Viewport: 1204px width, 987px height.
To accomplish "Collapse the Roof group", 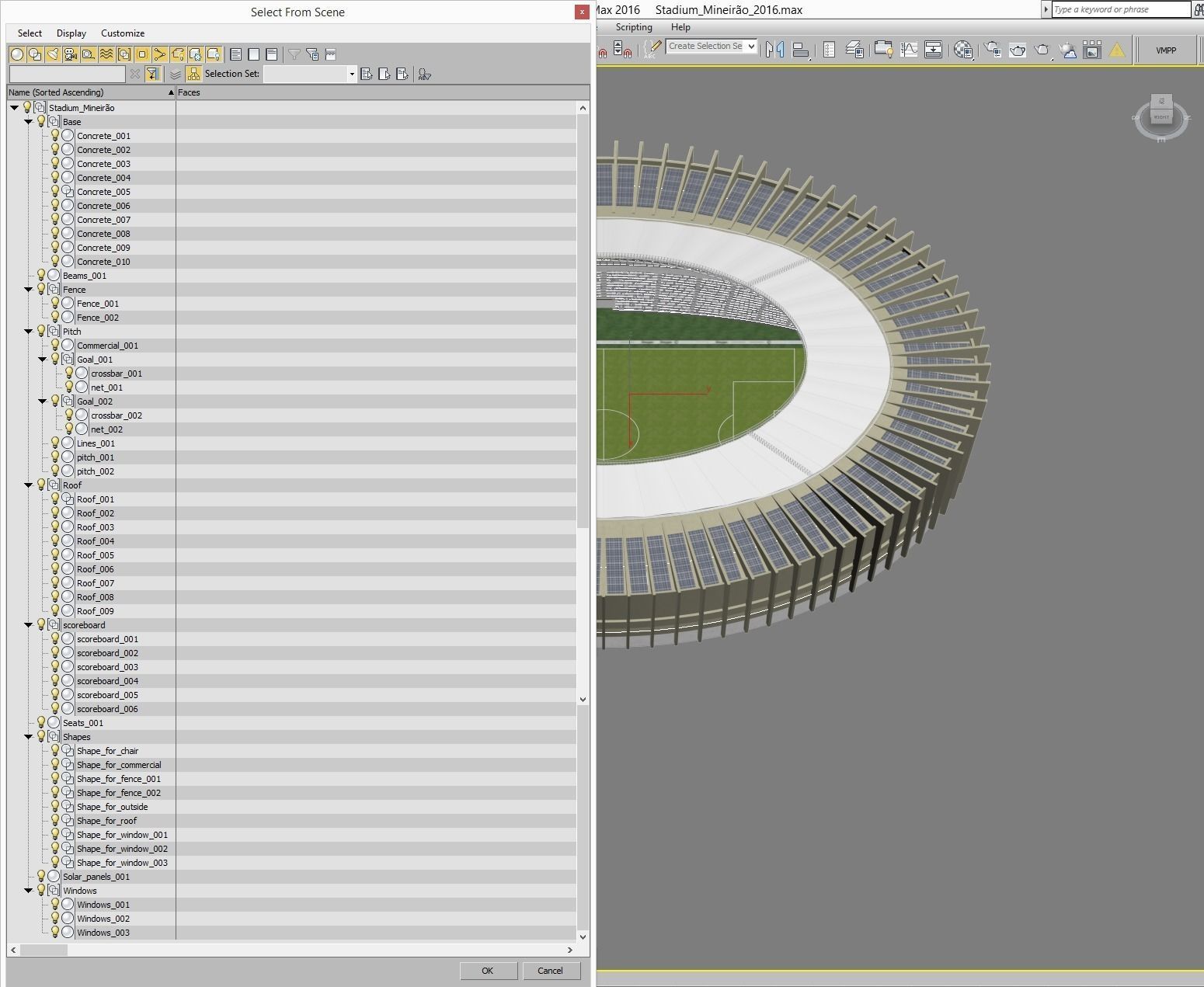I will pyautogui.click(x=29, y=485).
